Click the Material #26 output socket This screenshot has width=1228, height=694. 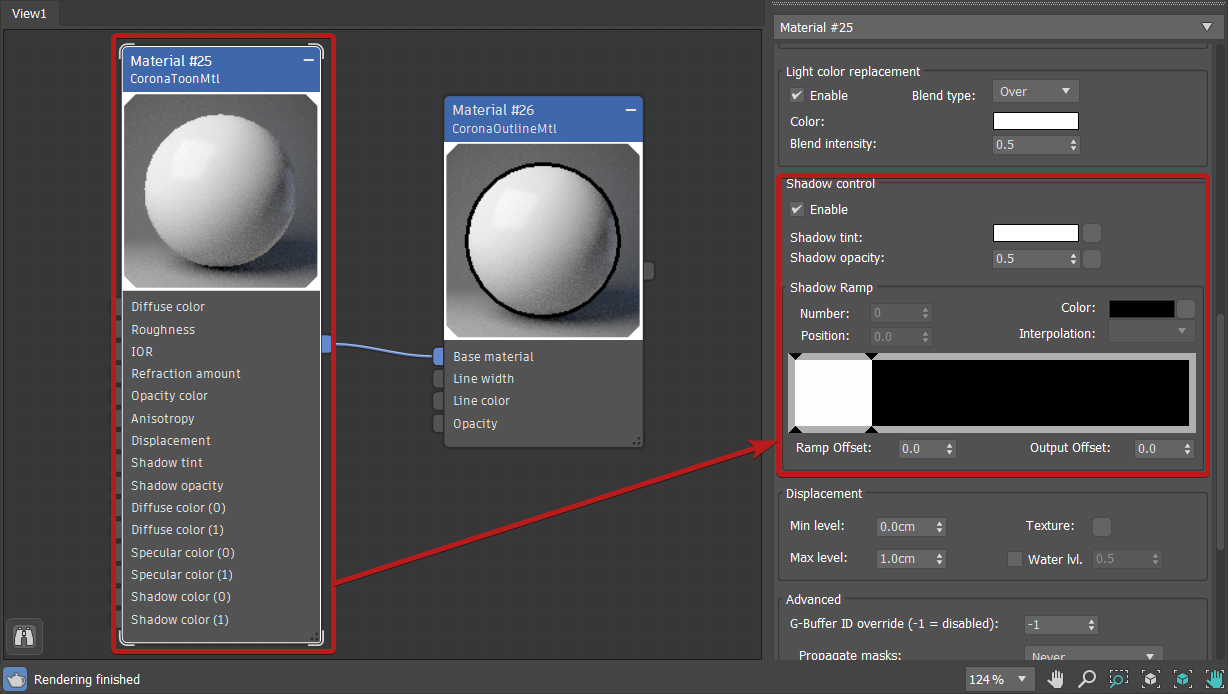pos(649,271)
